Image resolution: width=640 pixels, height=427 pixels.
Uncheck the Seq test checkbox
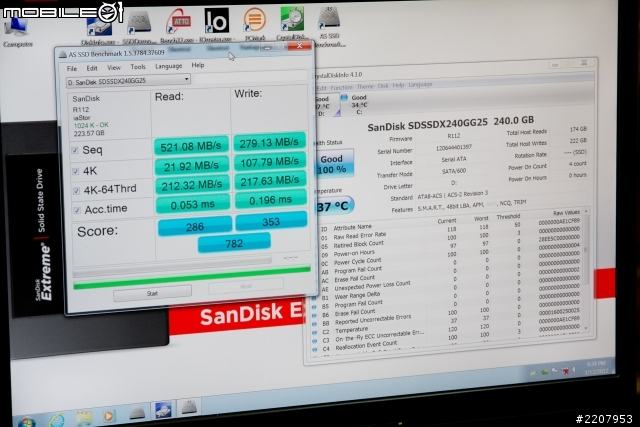(75, 151)
